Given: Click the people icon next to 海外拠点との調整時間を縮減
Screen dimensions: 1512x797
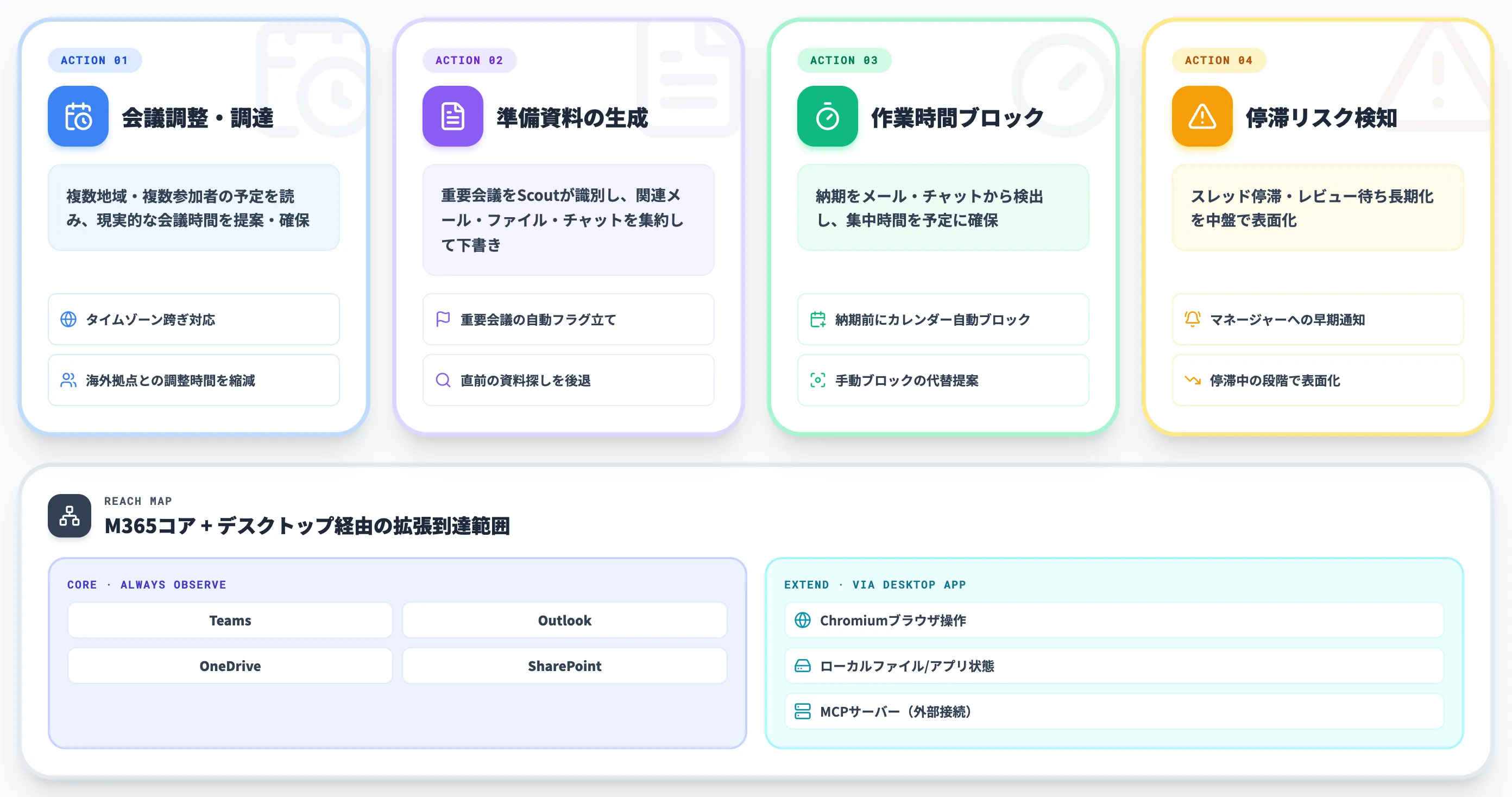Looking at the screenshot, I should pyautogui.click(x=68, y=380).
